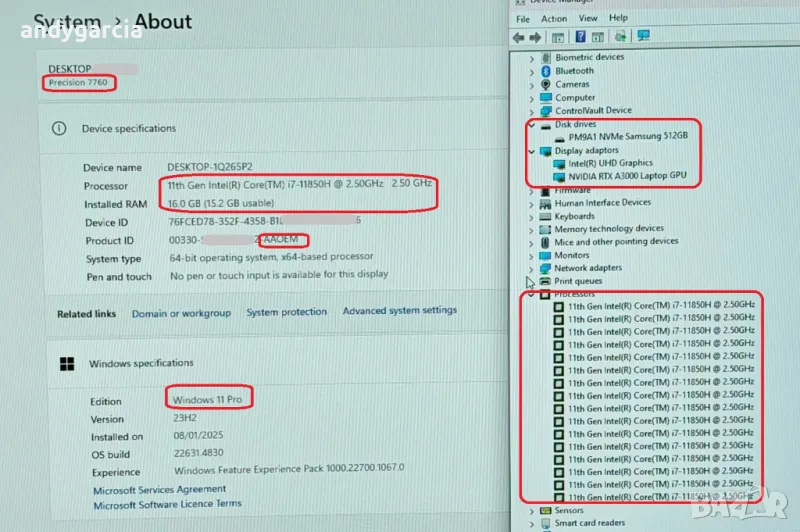Click Scan for hardware changes monitor icon
Viewport: 800px width, 532px height.
click(x=643, y=37)
